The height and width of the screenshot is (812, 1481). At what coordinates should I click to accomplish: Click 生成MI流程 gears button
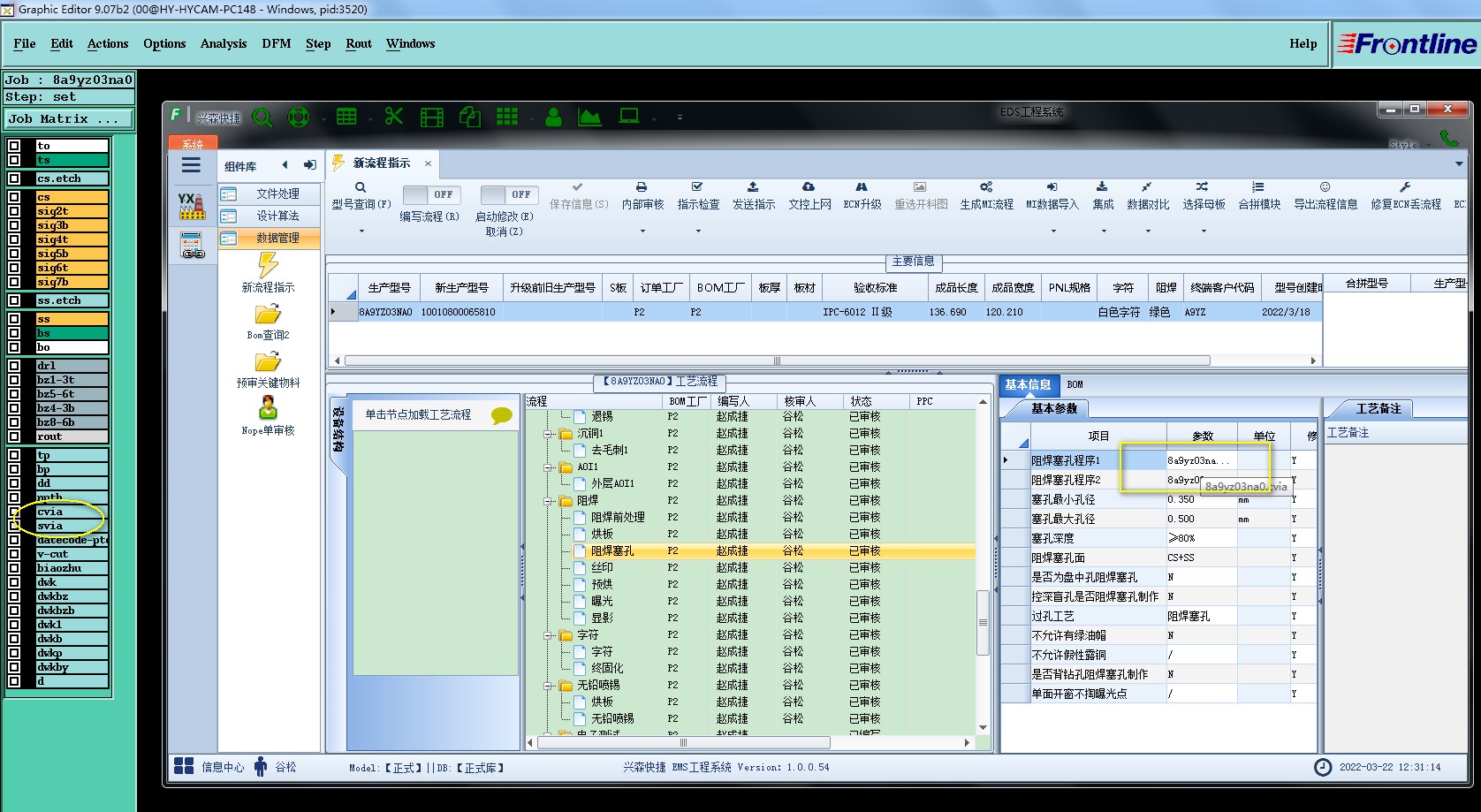pos(986,196)
